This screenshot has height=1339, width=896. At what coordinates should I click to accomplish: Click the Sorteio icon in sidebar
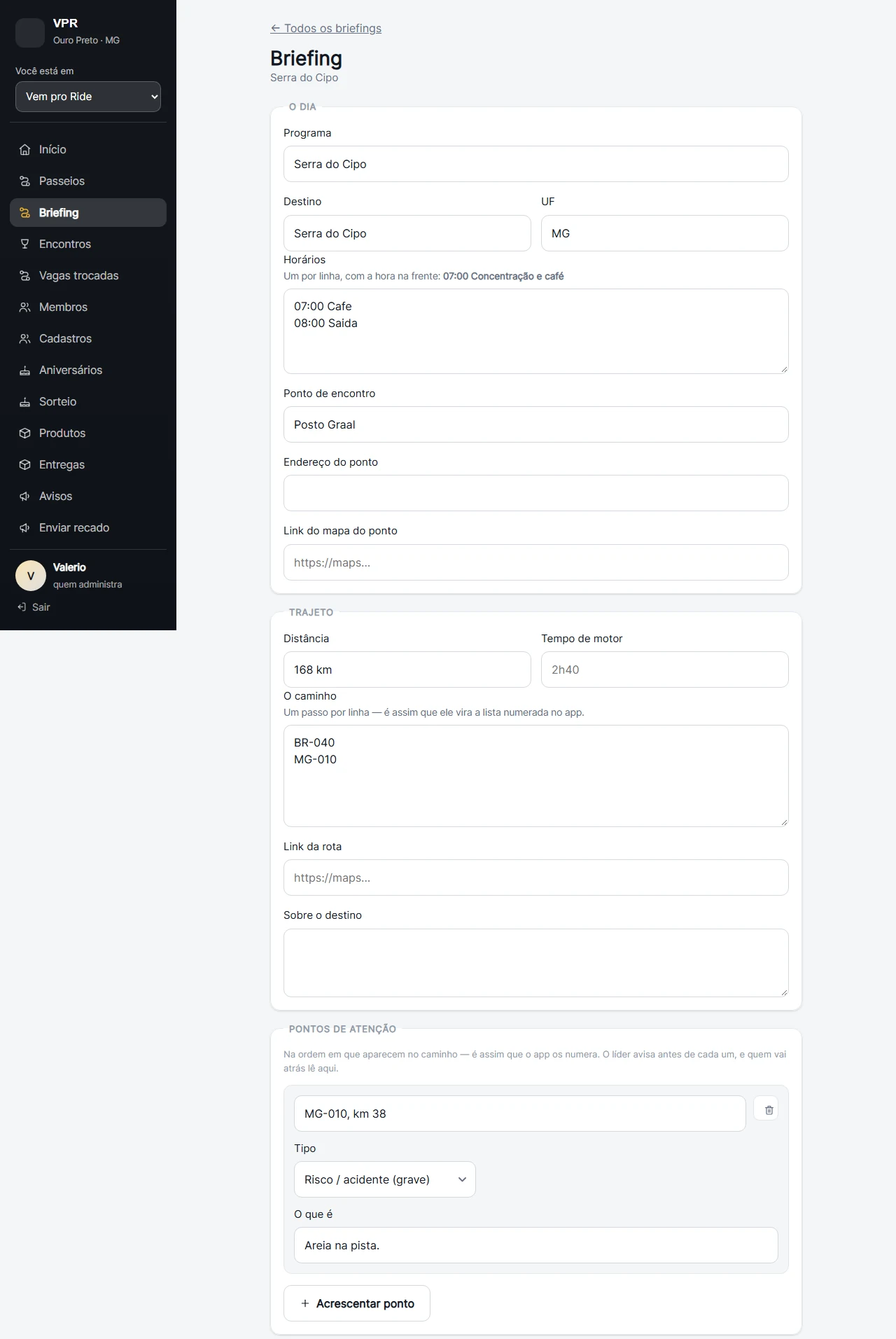(24, 402)
